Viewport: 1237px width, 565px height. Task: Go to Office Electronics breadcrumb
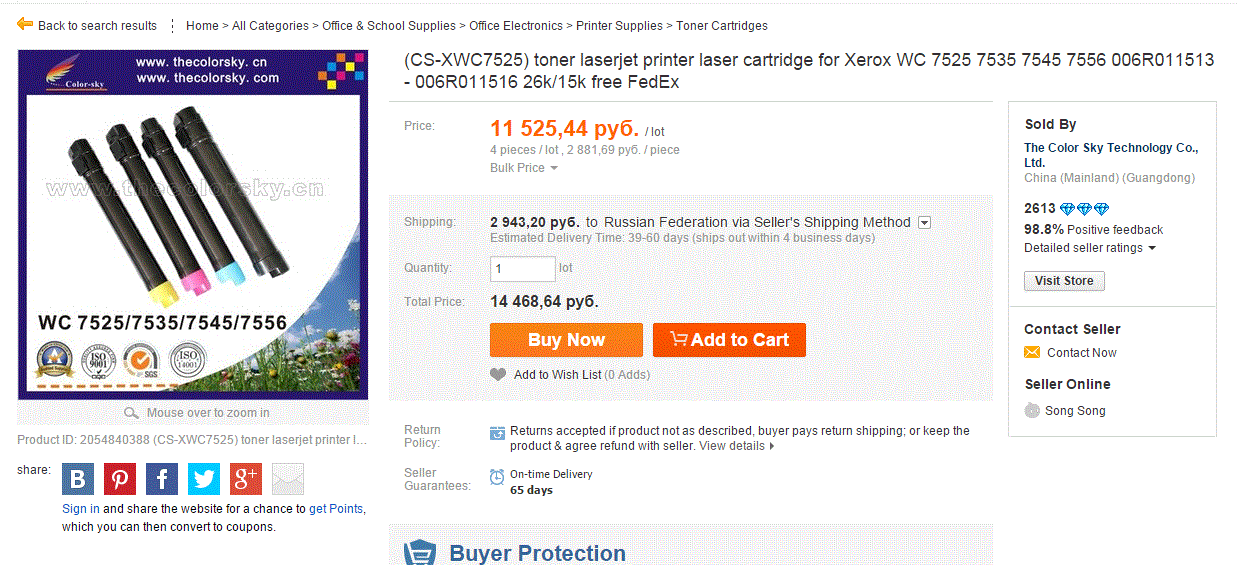click(516, 25)
